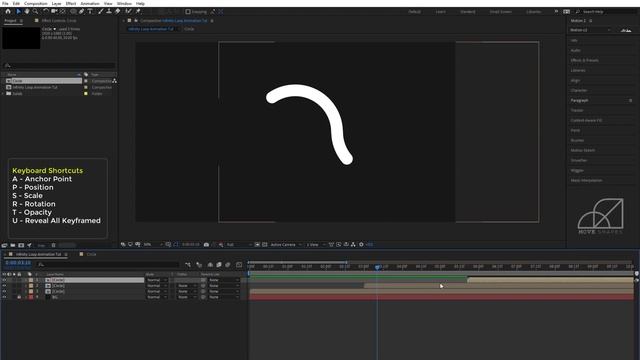Open the Effect menu
The image size is (640, 360).
(x=71, y=3)
